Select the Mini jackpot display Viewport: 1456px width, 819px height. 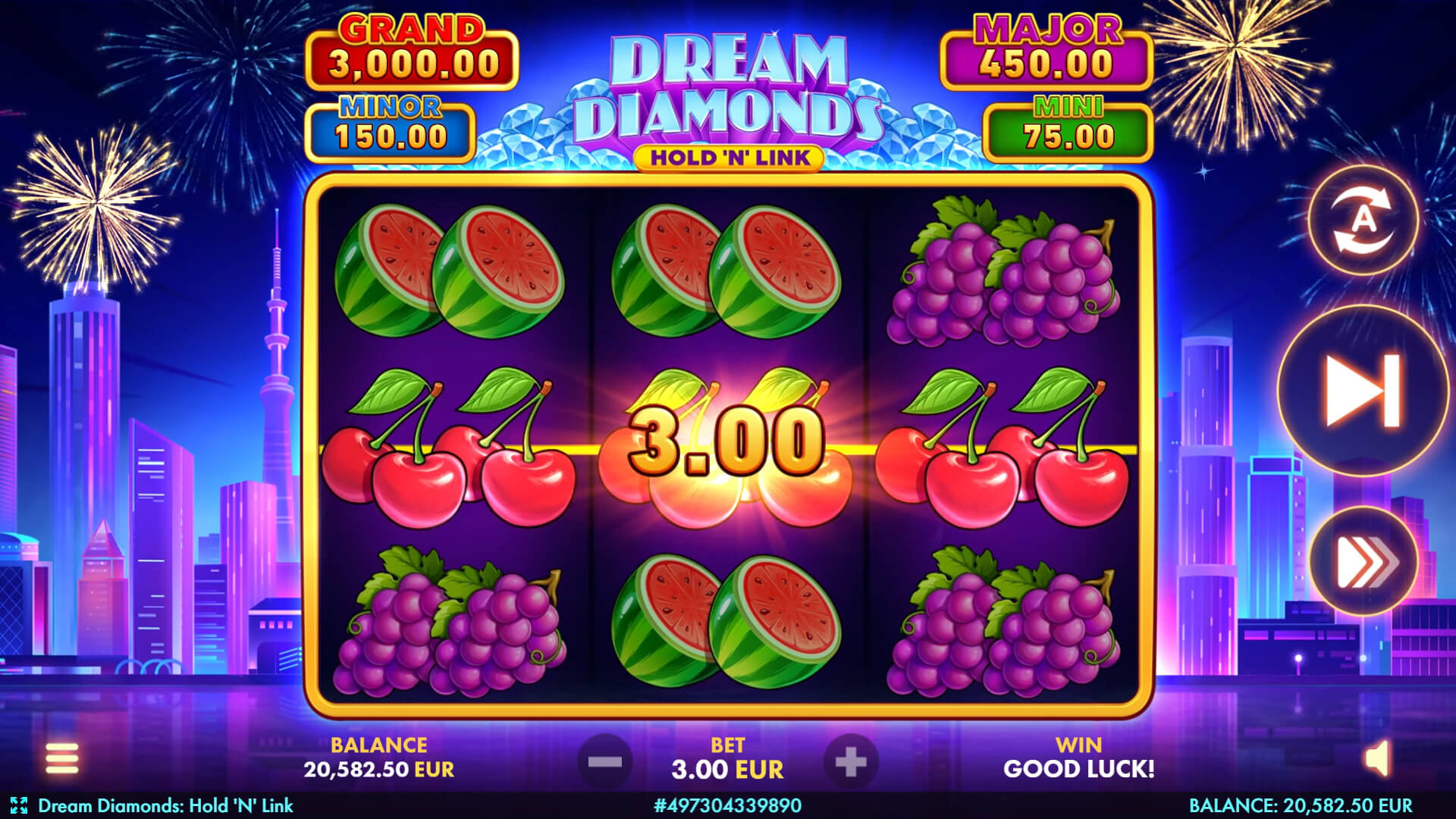pyautogui.click(x=1068, y=129)
